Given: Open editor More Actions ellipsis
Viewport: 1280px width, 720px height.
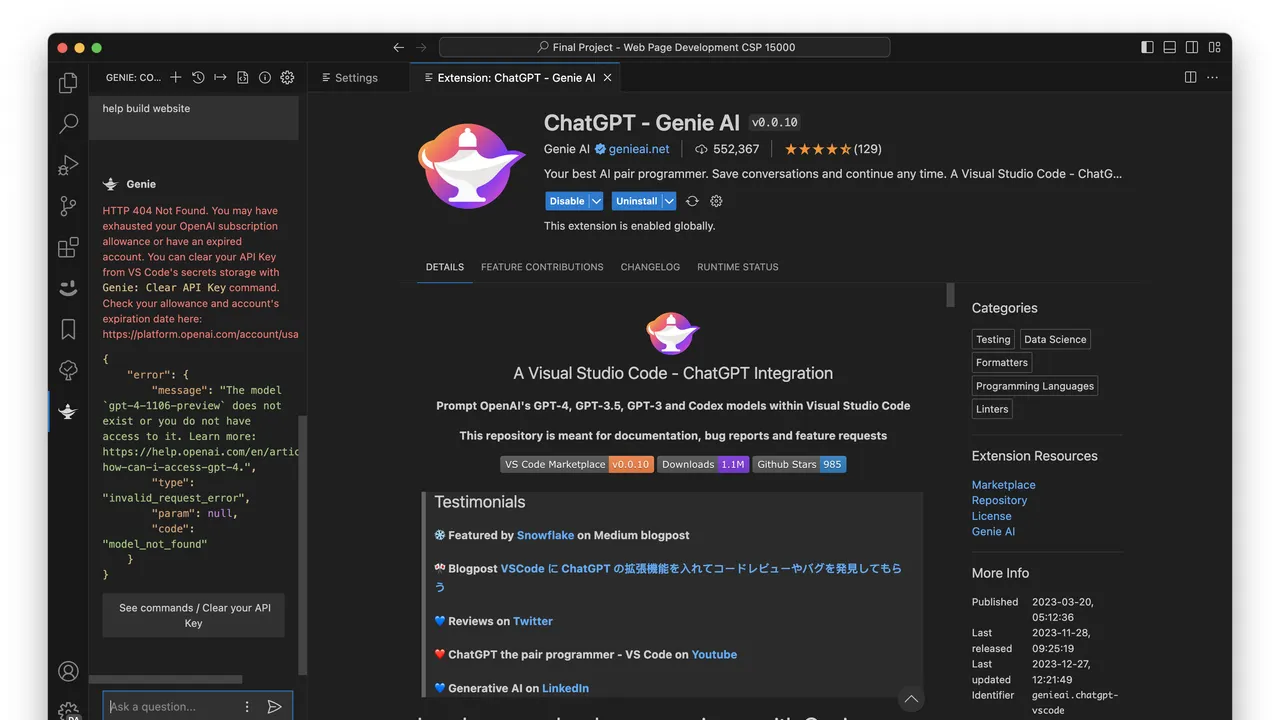Looking at the screenshot, I should pyautogui.click(x=1213, y=77).
